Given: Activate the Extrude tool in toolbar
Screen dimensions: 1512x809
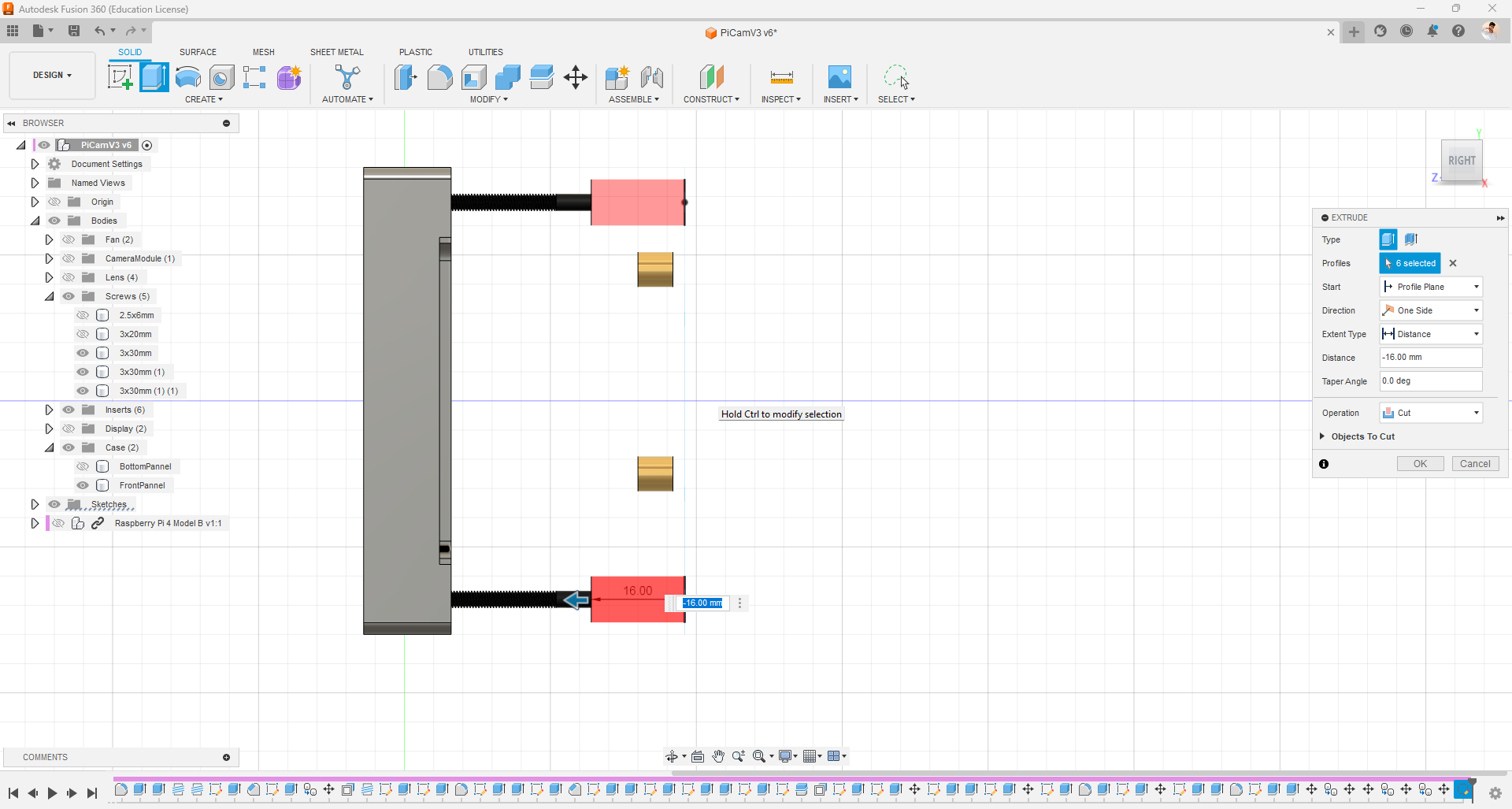Looking at the screenshot, I should (x=154, y=77).
